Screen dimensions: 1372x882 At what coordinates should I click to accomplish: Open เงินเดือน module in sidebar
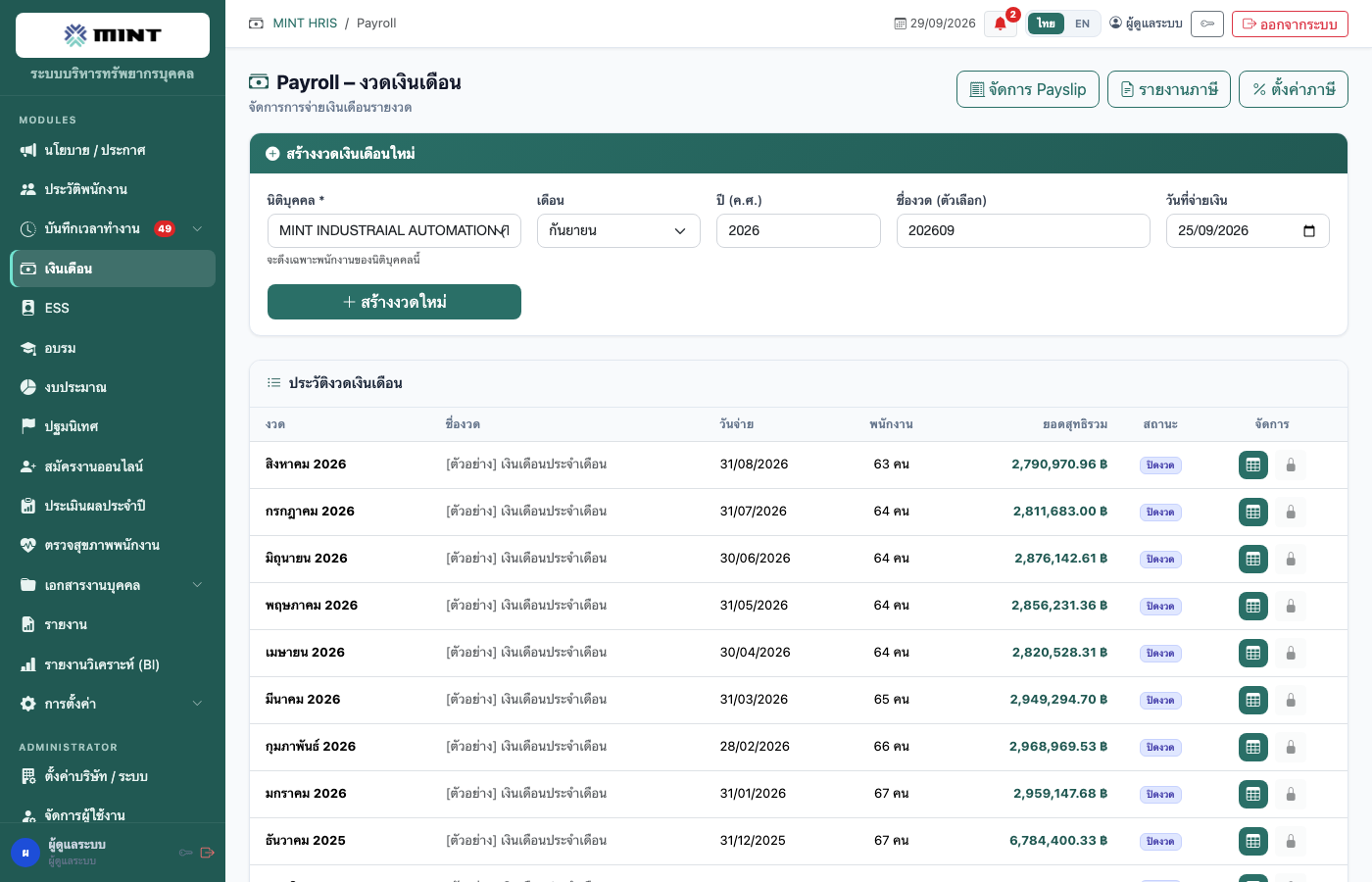[x=113, y=269]
